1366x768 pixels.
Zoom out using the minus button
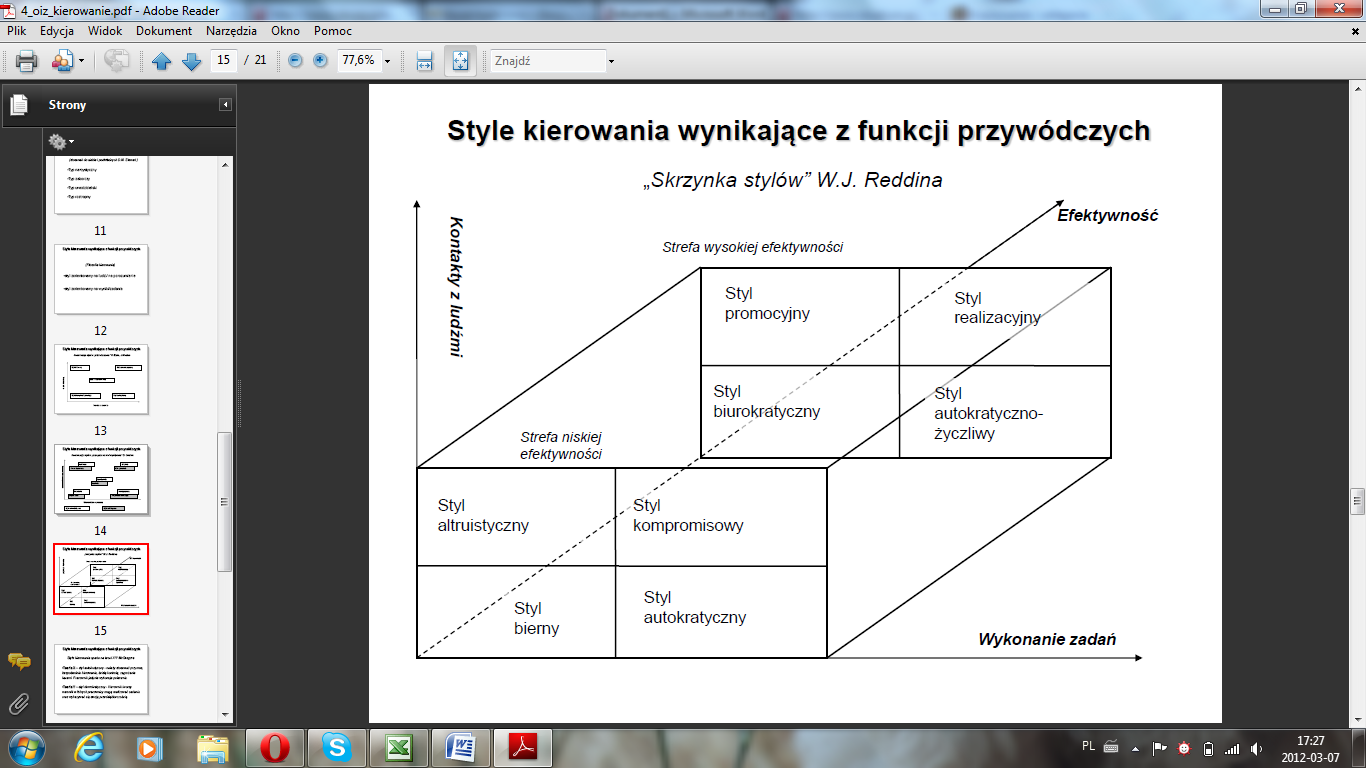pos(295,61)
